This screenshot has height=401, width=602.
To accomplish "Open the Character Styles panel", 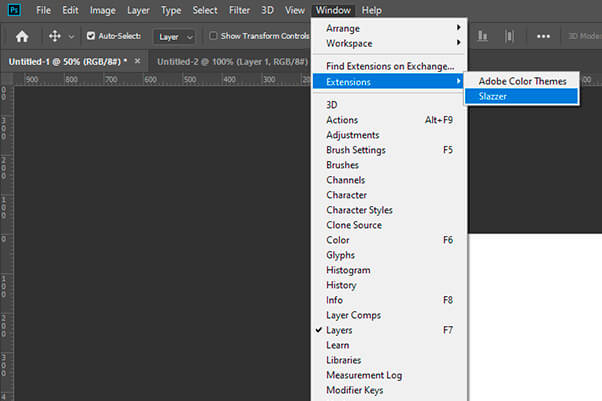I will 389,210.
